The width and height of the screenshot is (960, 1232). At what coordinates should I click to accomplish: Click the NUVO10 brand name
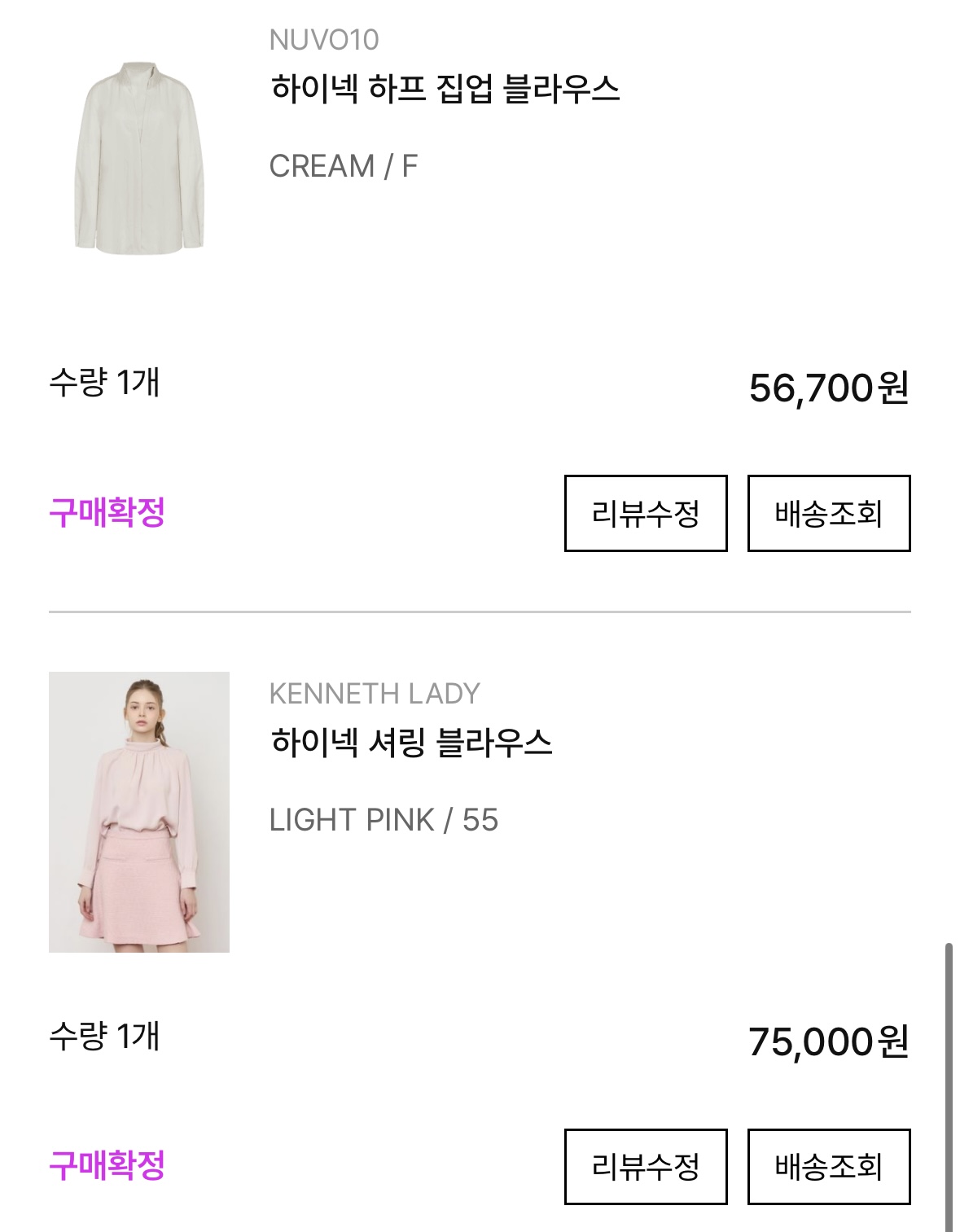pos(323,40)
